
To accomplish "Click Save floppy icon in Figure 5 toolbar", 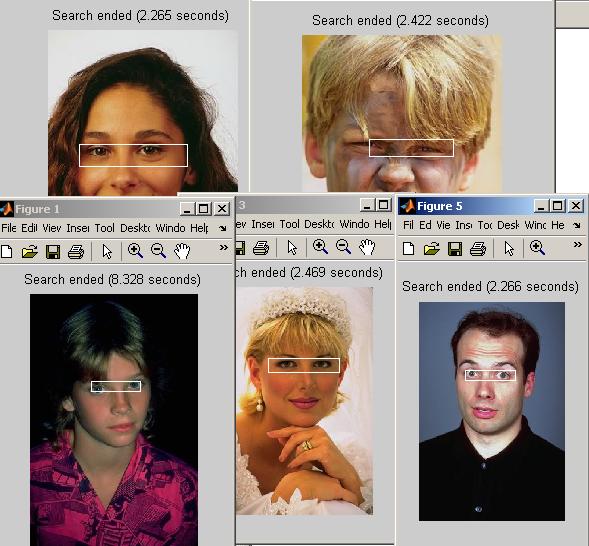I will point(455,249).
